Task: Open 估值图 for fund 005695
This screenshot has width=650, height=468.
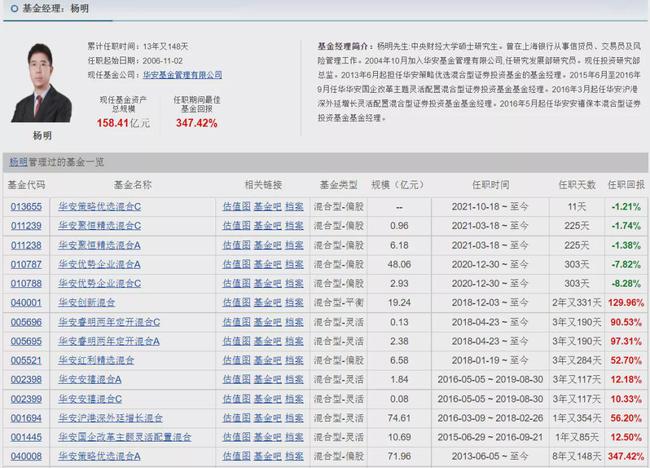Action: (237, 341)
